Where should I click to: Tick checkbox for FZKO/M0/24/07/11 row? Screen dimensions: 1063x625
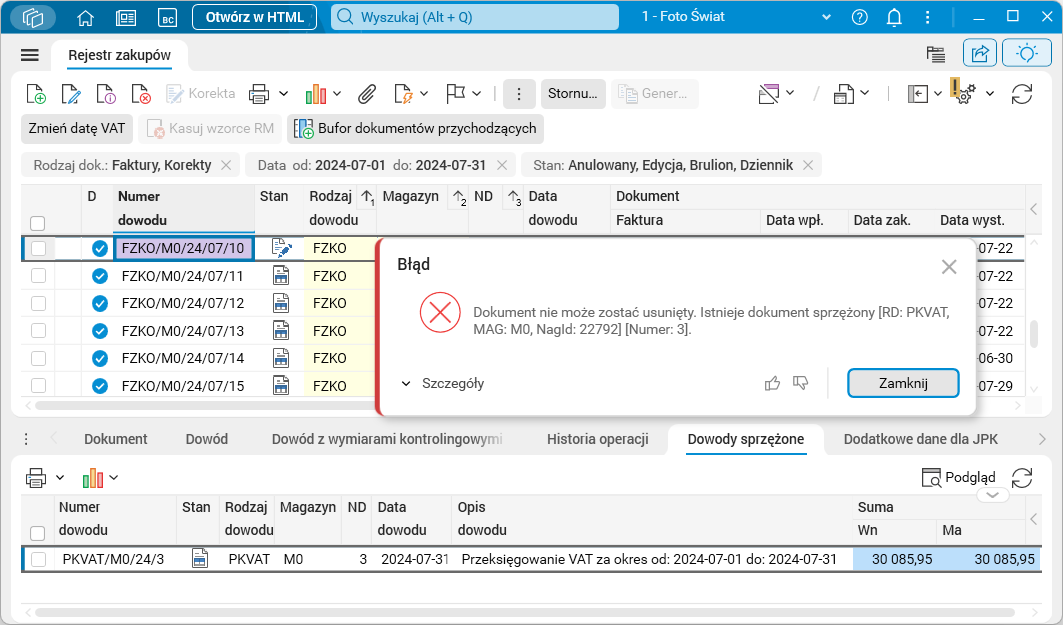tap(39, 276)
